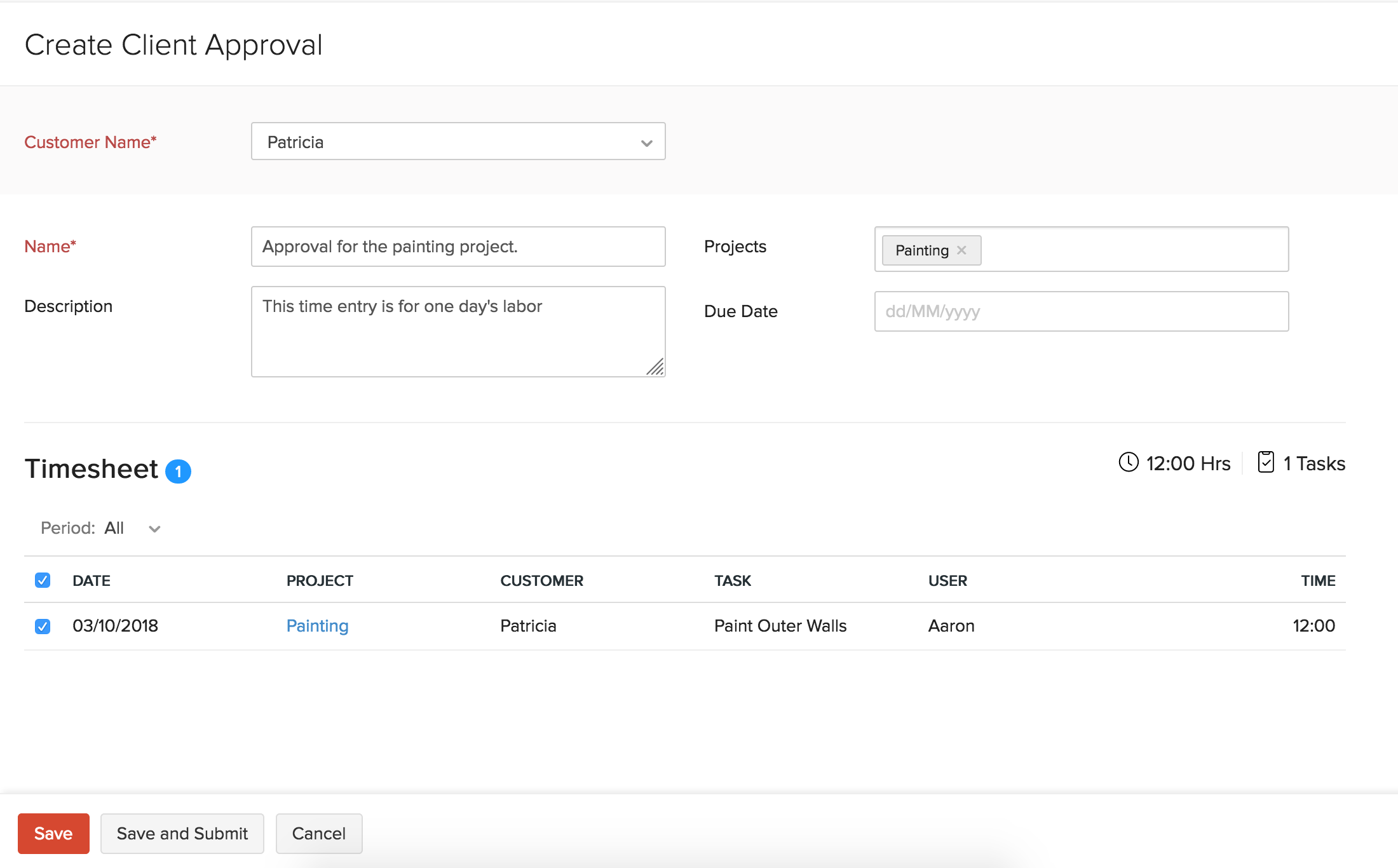Image resolution: width=1398 pixels, height=868 pixels.
Task: Click the tasks clipboard icon beside 1 Tasks
Action: click(x=1266, y=463)
